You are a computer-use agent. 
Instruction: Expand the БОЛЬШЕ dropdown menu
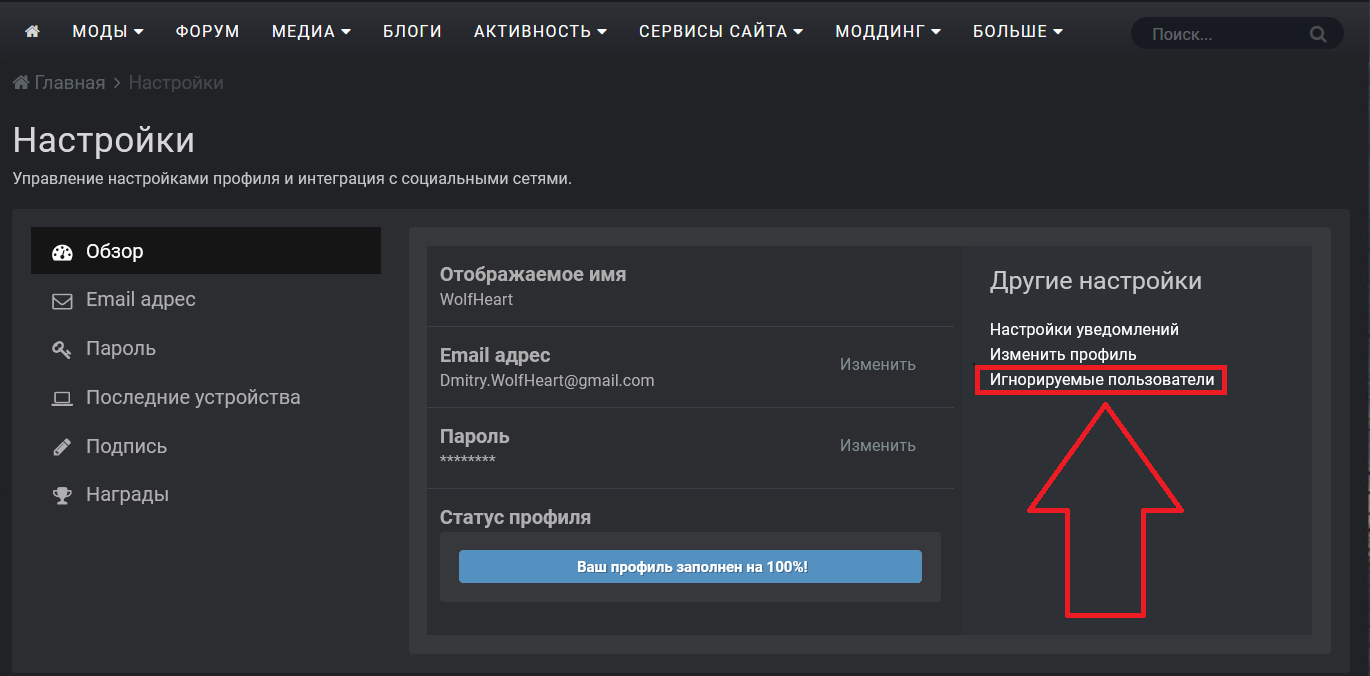pyautogui.click(x=1018, y=32)
